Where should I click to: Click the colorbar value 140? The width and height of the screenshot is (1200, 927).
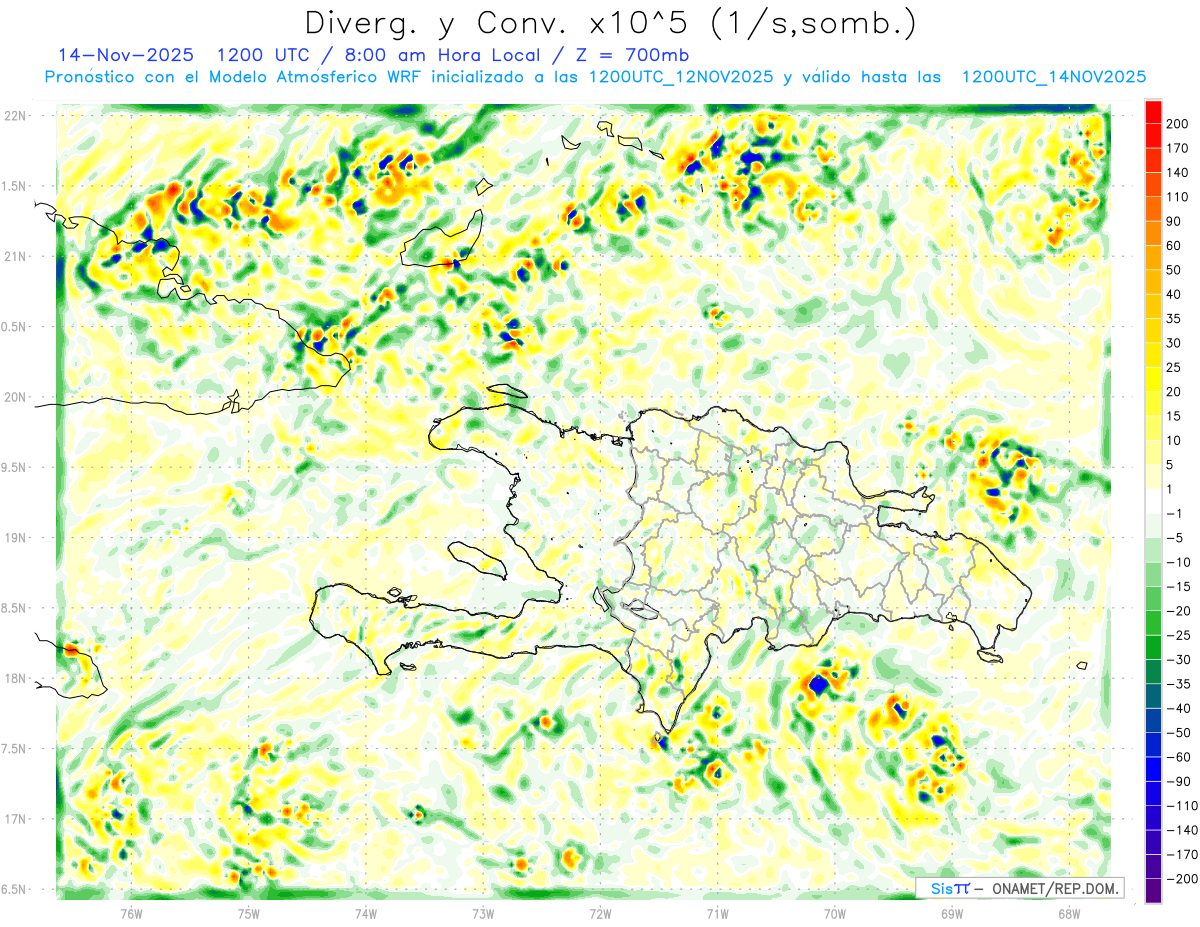[x=1179, y=173]
